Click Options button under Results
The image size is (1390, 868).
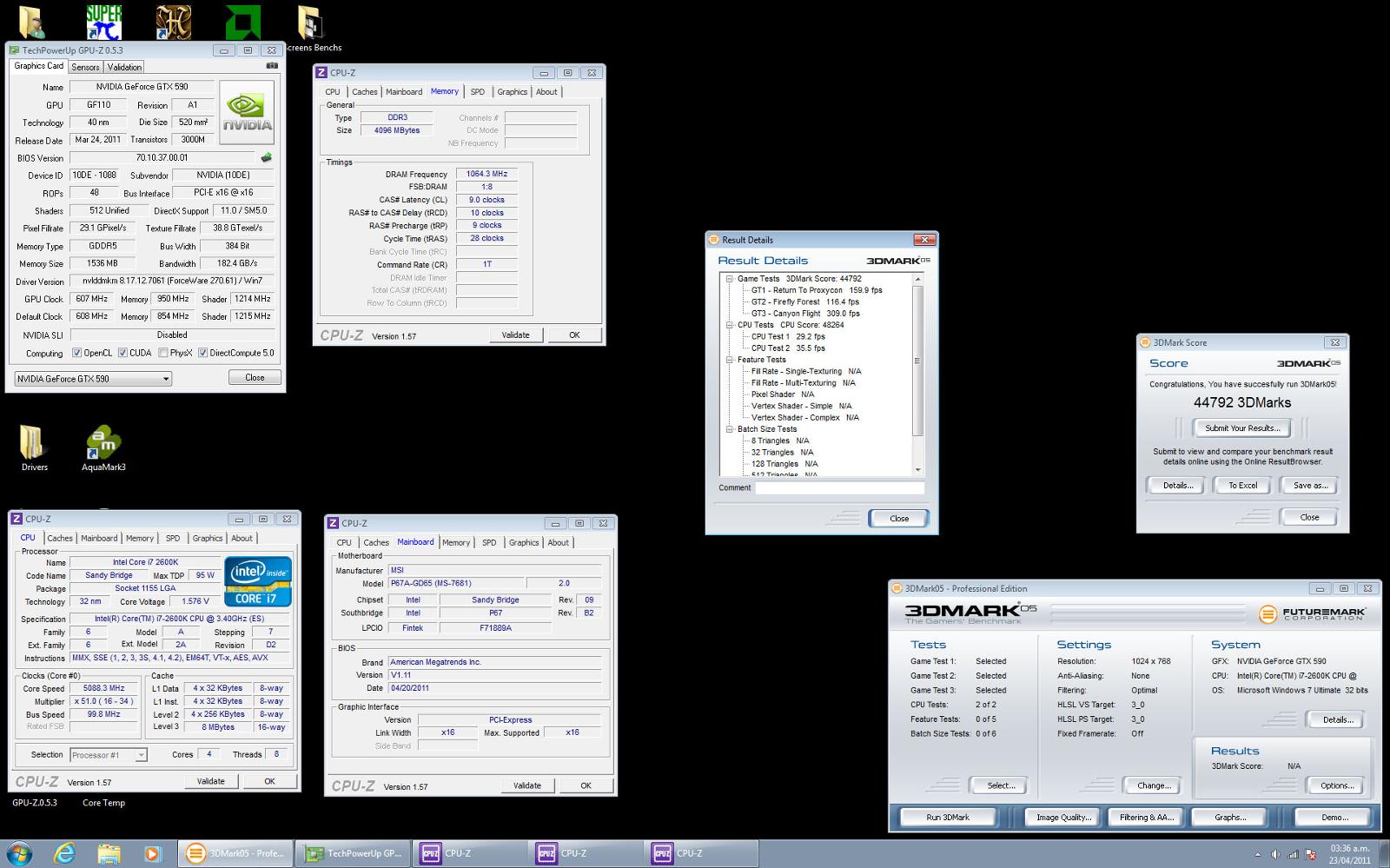click(x=1337, y=785)
